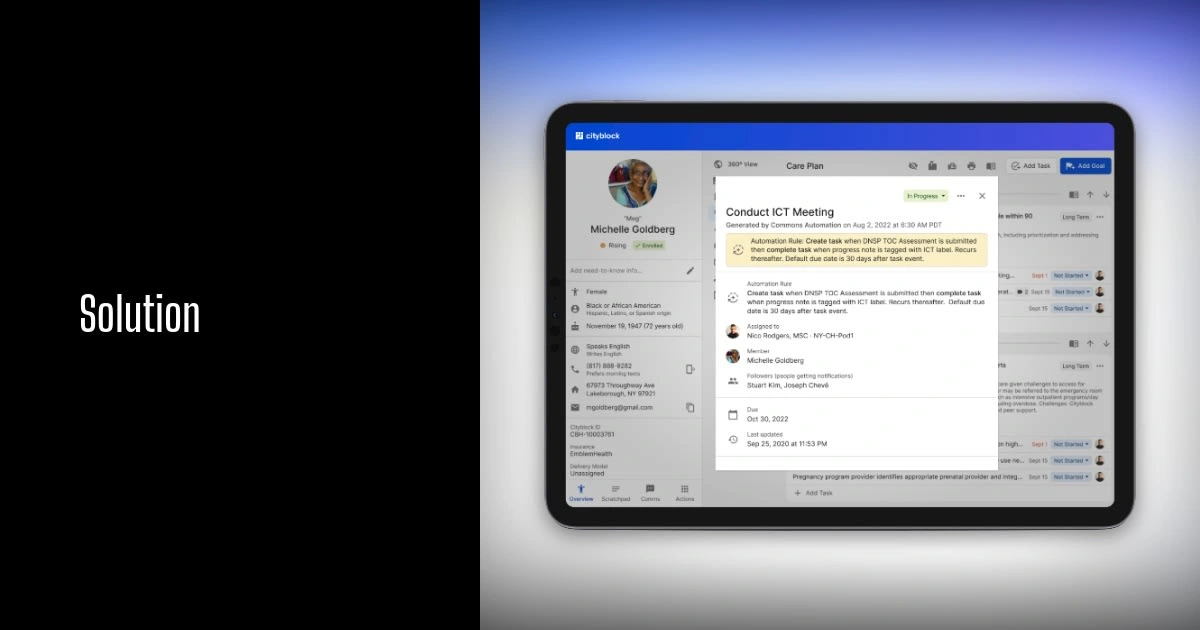Copy the email address with copy icon
This screenshot has height=630, width=1200.
[690, 407]
